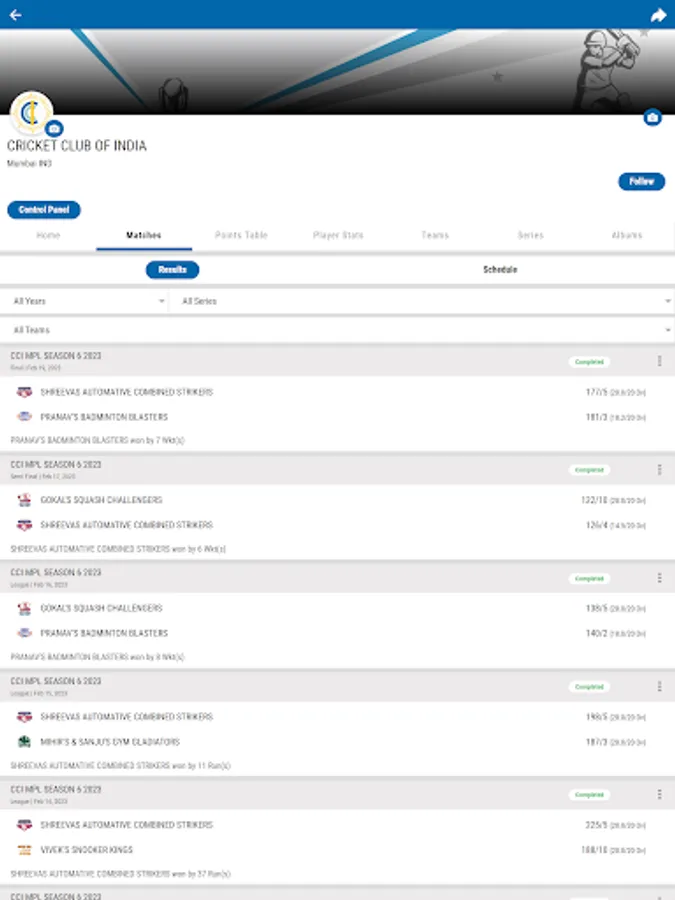The image size is (675, 900).
Task: Open result 'Shreevas won by 6 Wkt(s)'
Action: (118, 549)
